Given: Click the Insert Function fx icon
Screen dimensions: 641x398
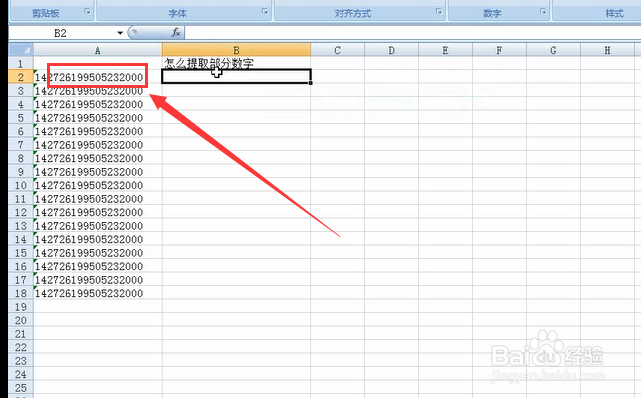Looking at the screenshot, I should [x=176, y=32].
